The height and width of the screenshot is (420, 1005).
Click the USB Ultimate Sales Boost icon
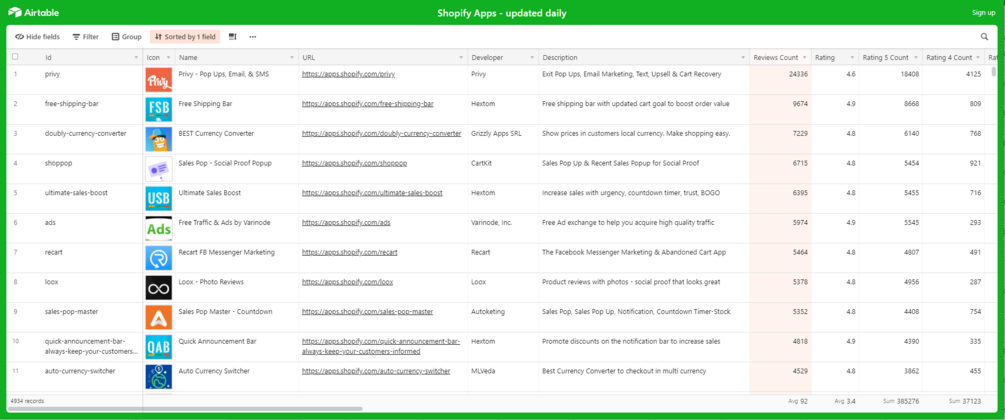coord(158,199)
